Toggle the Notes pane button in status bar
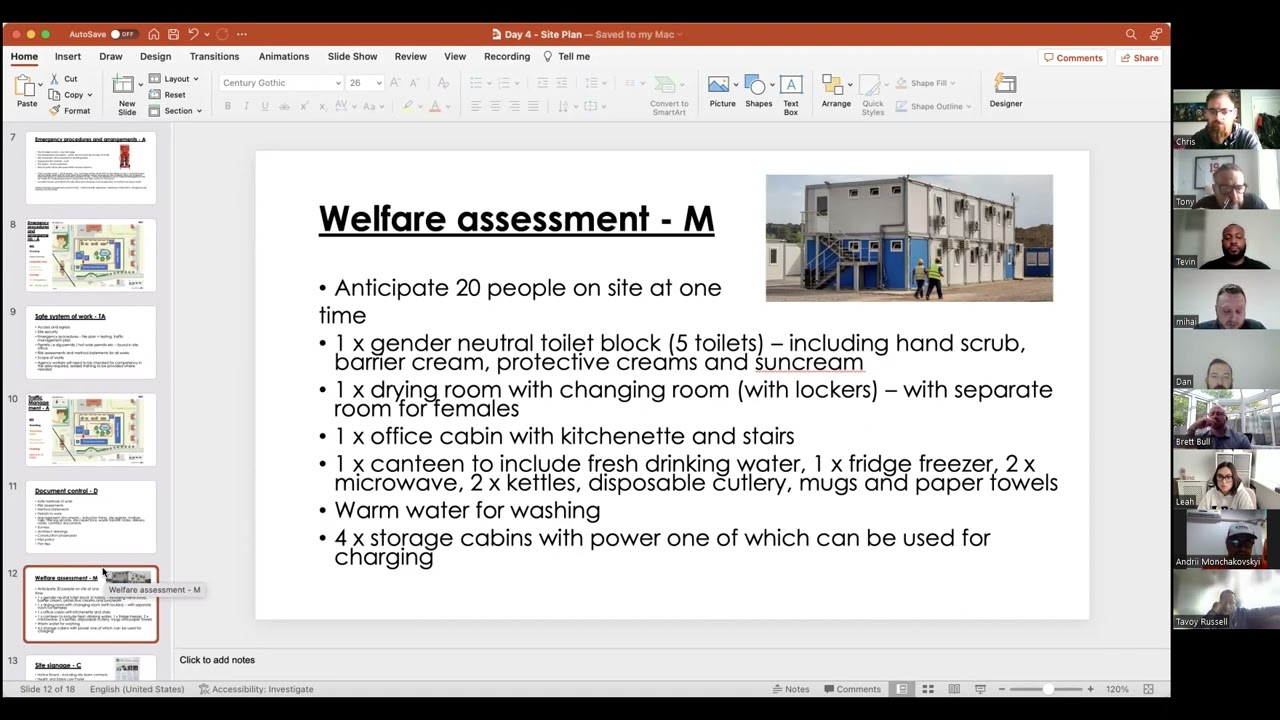 [x=790, y=689]
